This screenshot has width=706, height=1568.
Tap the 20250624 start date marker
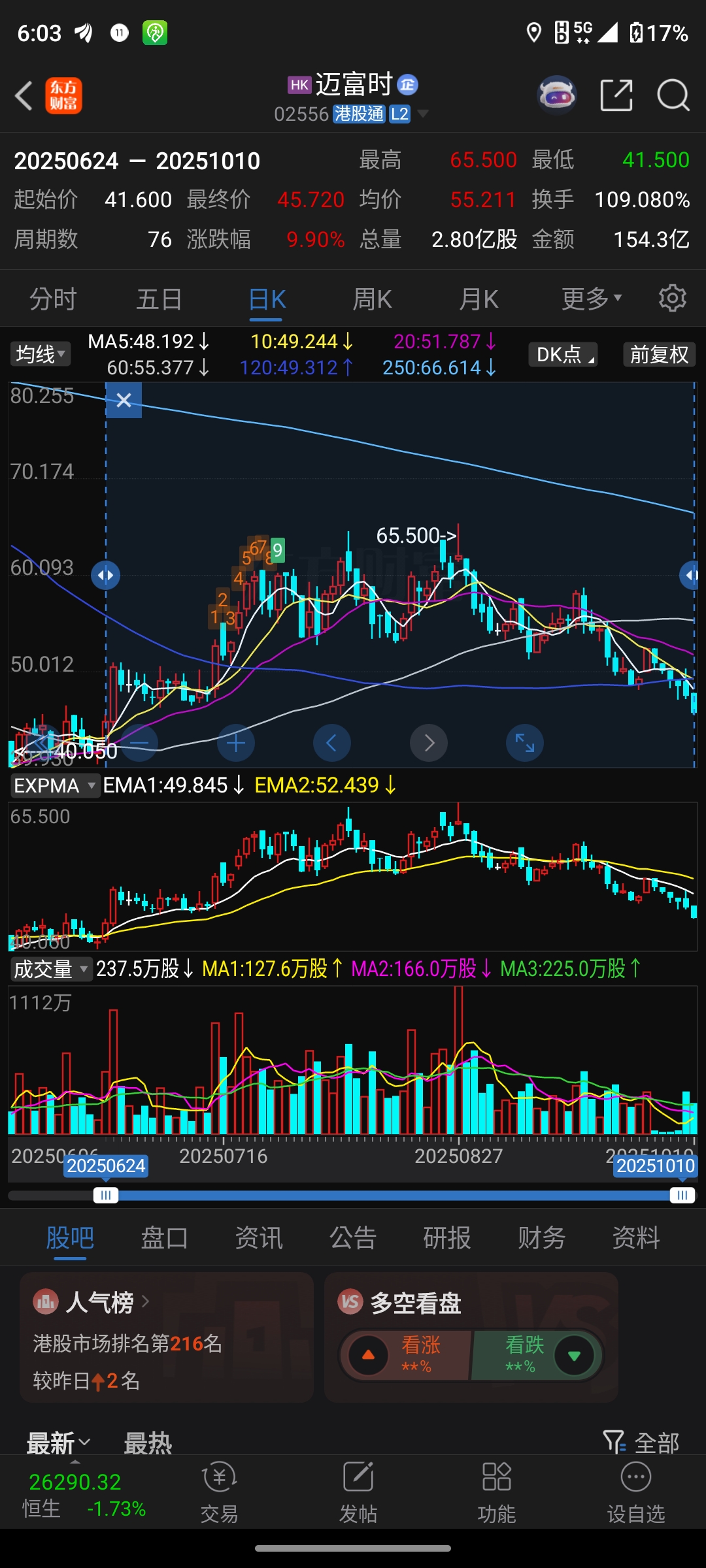click(106, 1166)
